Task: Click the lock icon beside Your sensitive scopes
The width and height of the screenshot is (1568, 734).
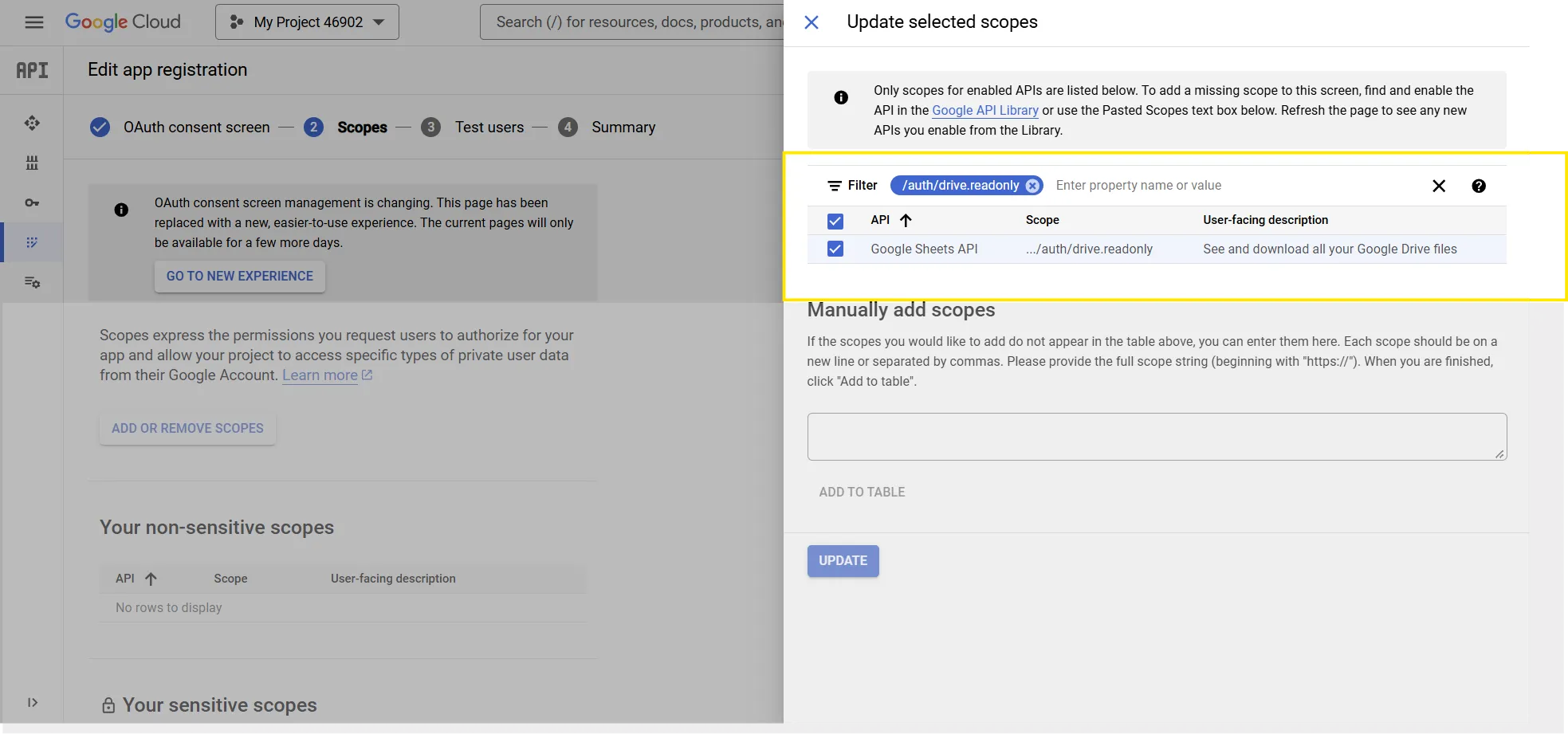Action: (108, 705)
